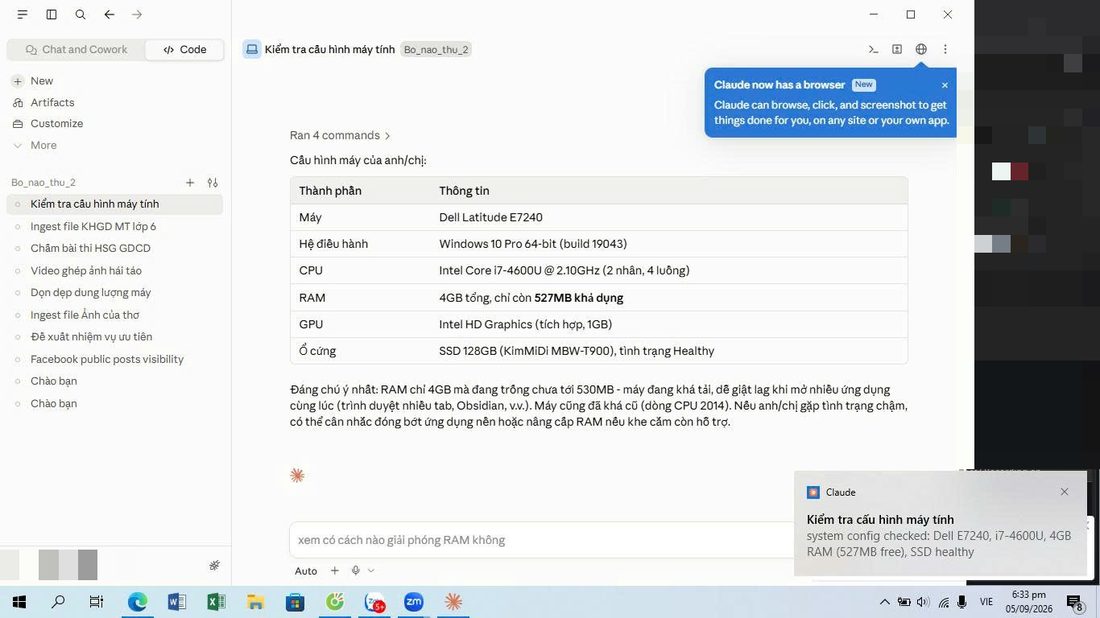Open Excel from the taskbar

click(x=216, y=602)
